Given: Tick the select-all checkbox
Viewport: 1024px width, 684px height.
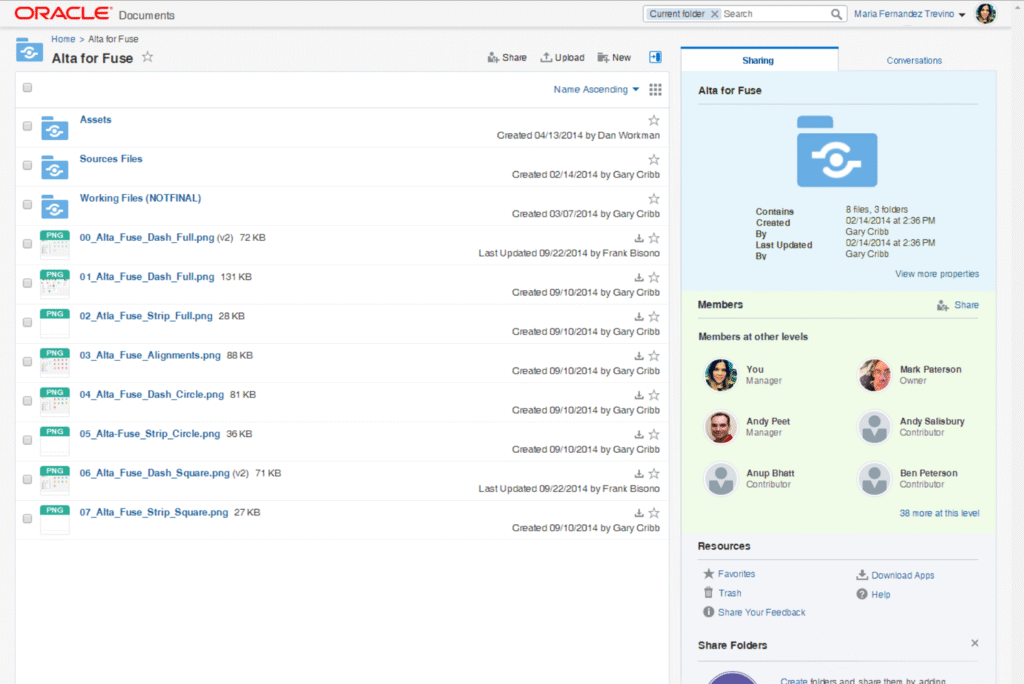Looking at the screenshot, I should coord(27,88).
